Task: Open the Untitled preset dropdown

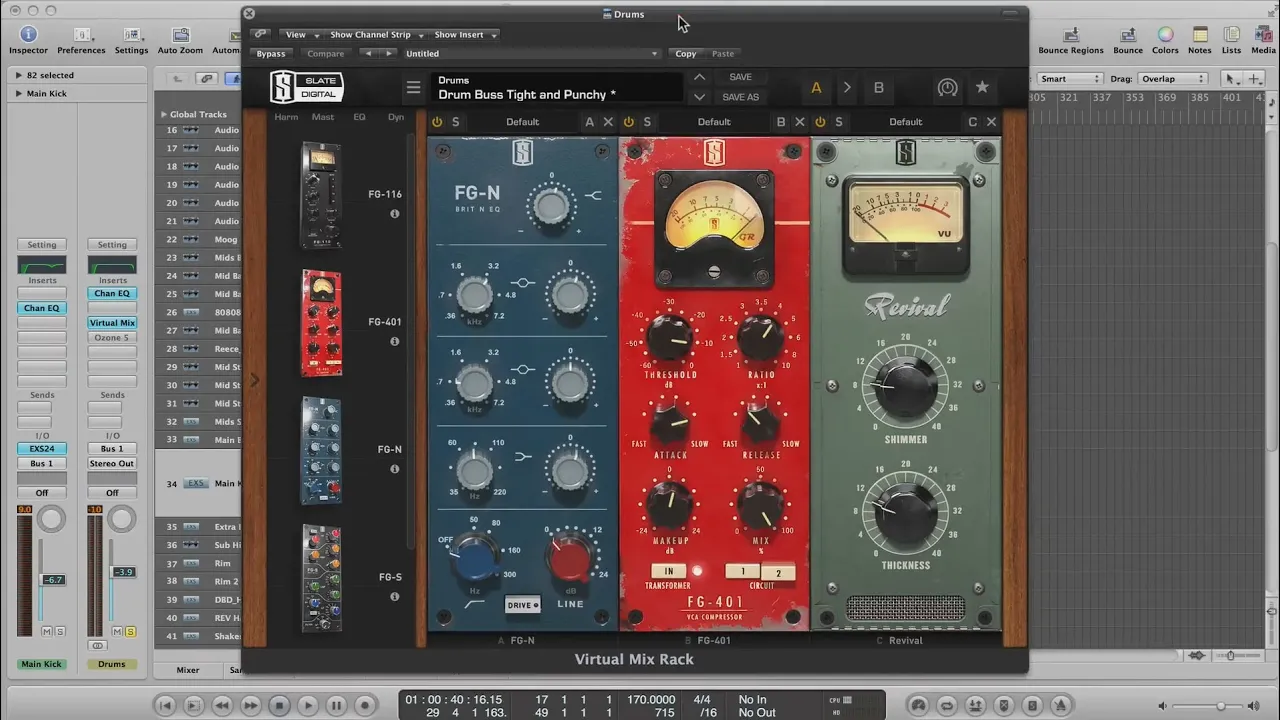Action: pos(530,54)
